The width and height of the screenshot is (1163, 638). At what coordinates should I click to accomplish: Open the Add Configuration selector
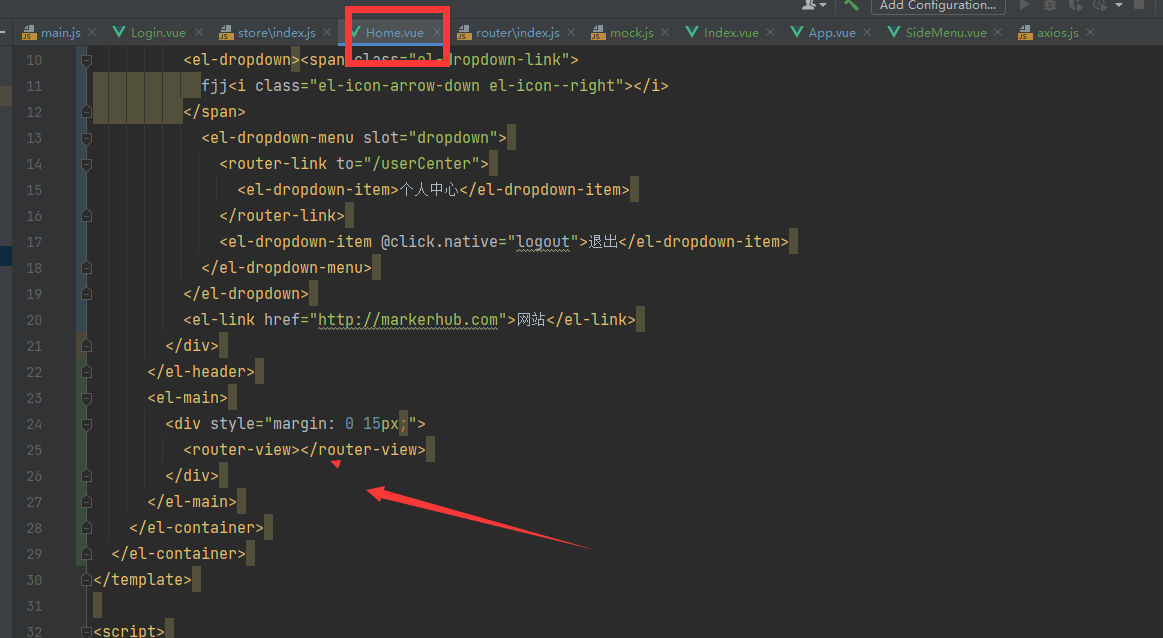[938, 5]
